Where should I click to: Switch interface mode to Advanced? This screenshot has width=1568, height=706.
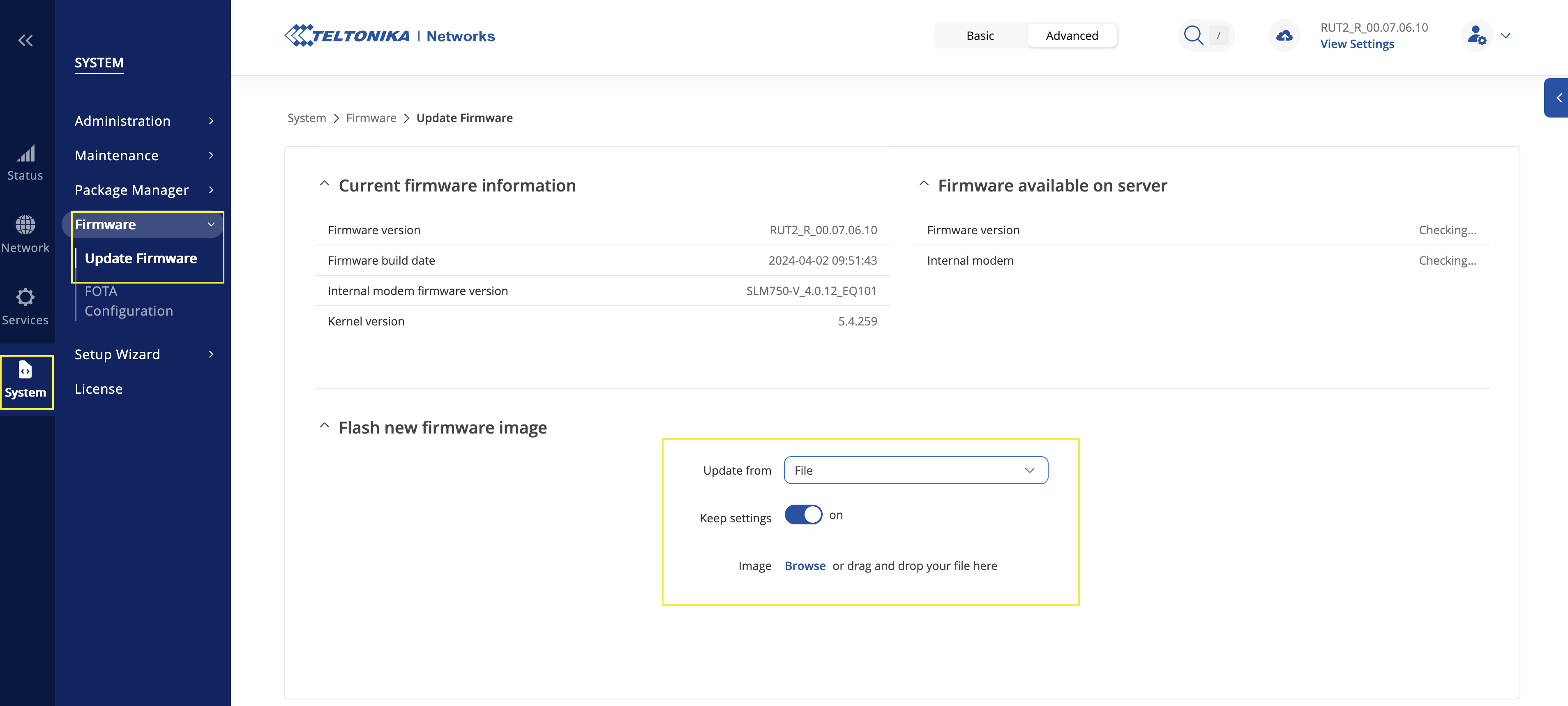click(1071, 36)
